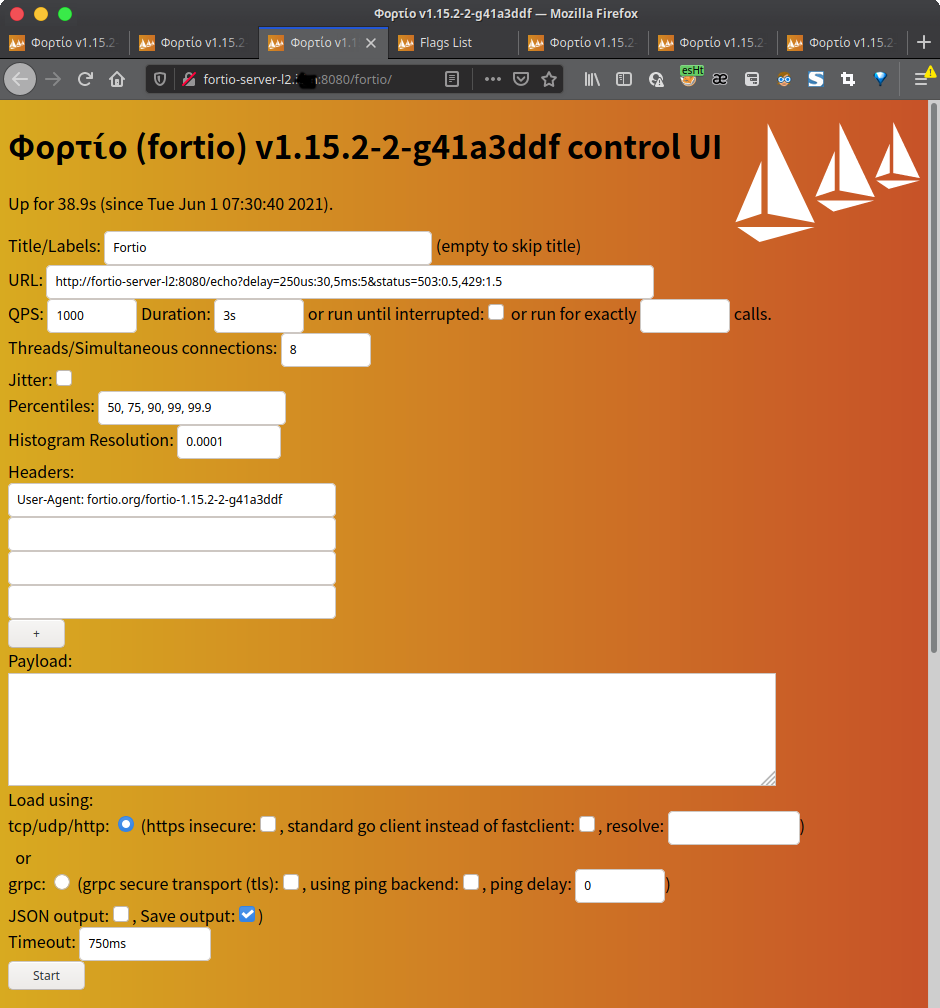Switch to the first Fortio tab
940x1008 pixels.
[x=65, y=43]
